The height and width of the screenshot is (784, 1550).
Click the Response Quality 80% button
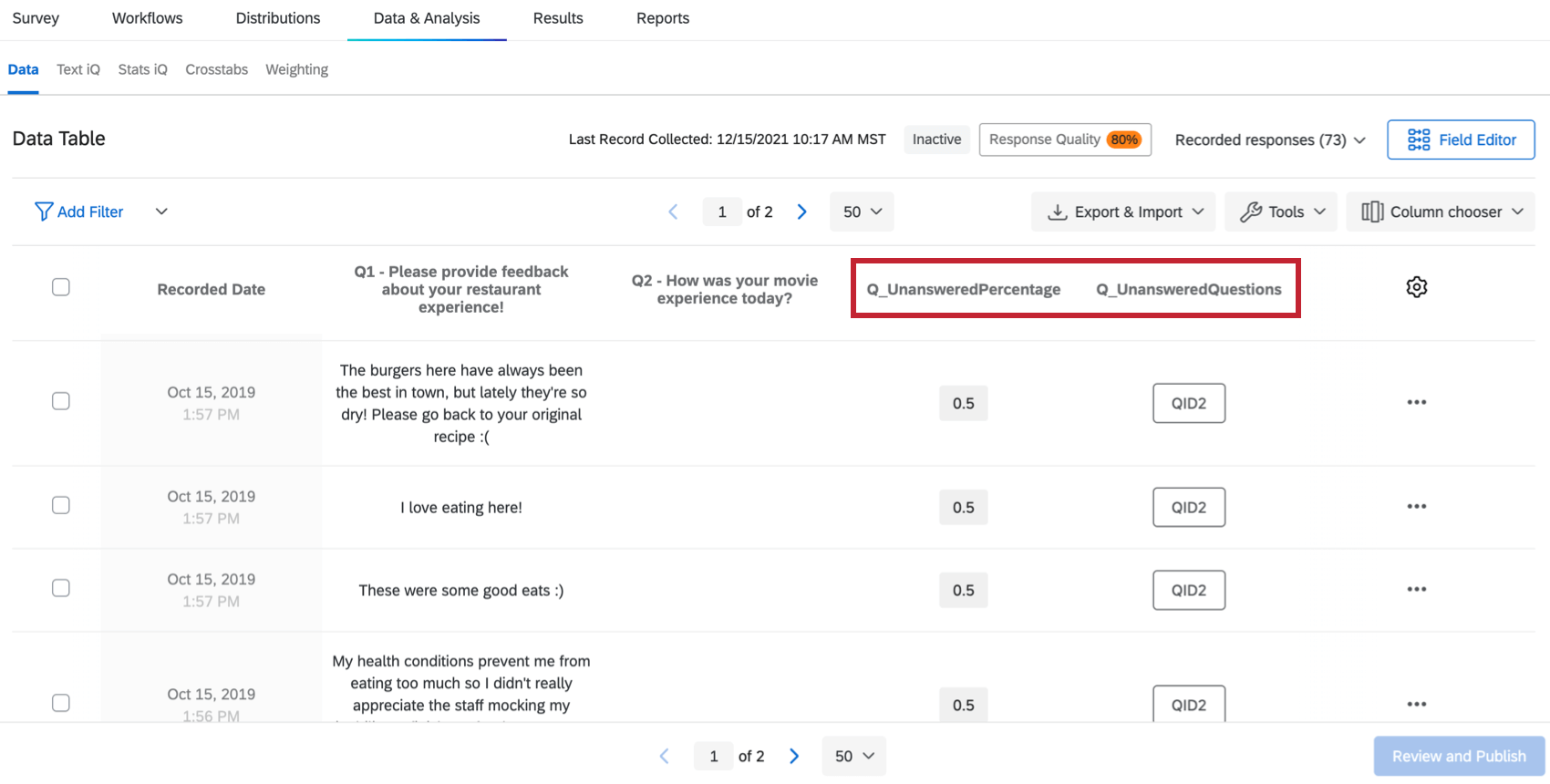1065,139
